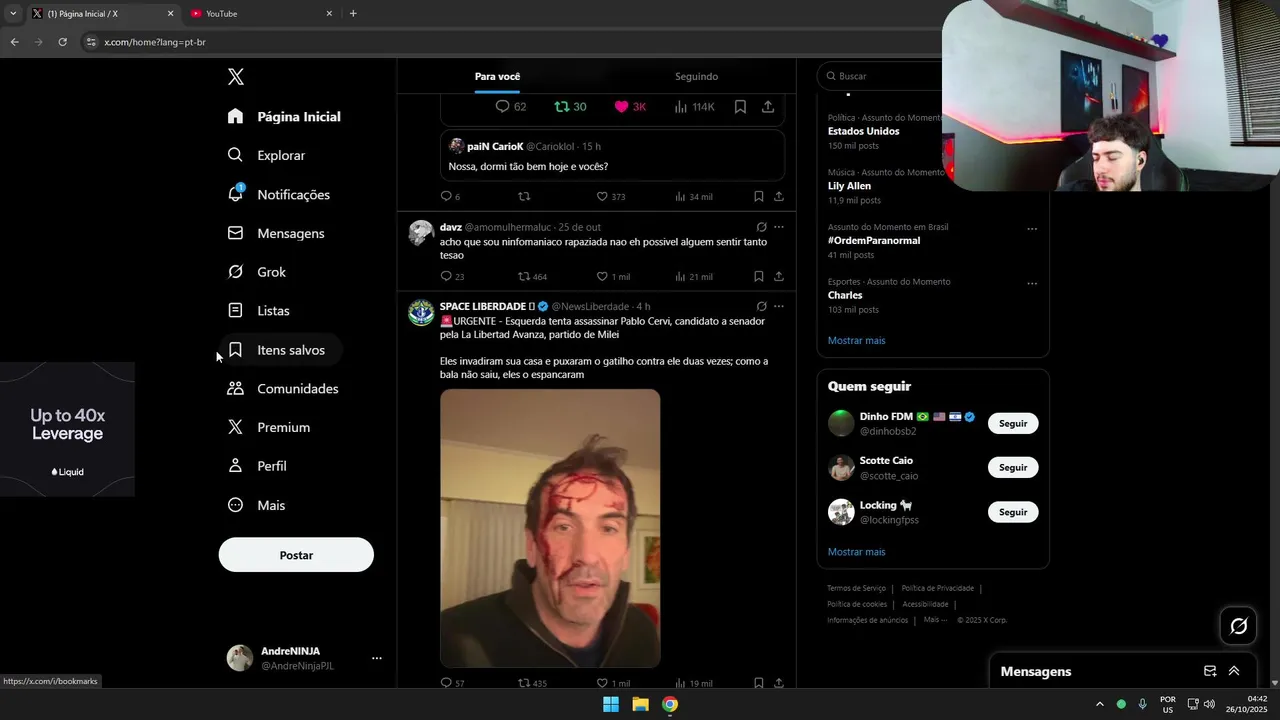This screenshot has width=1280, height=720.
Task: Open the floating Grok button
Action: pos(1239,626)
